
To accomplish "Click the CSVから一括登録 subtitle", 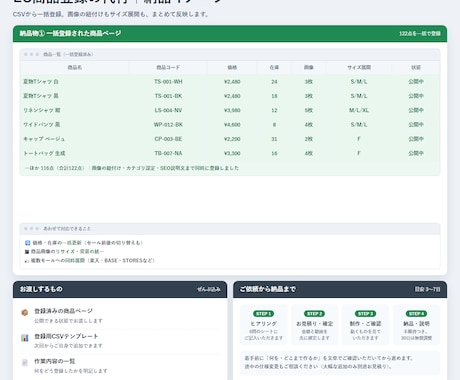I will 111,14.
